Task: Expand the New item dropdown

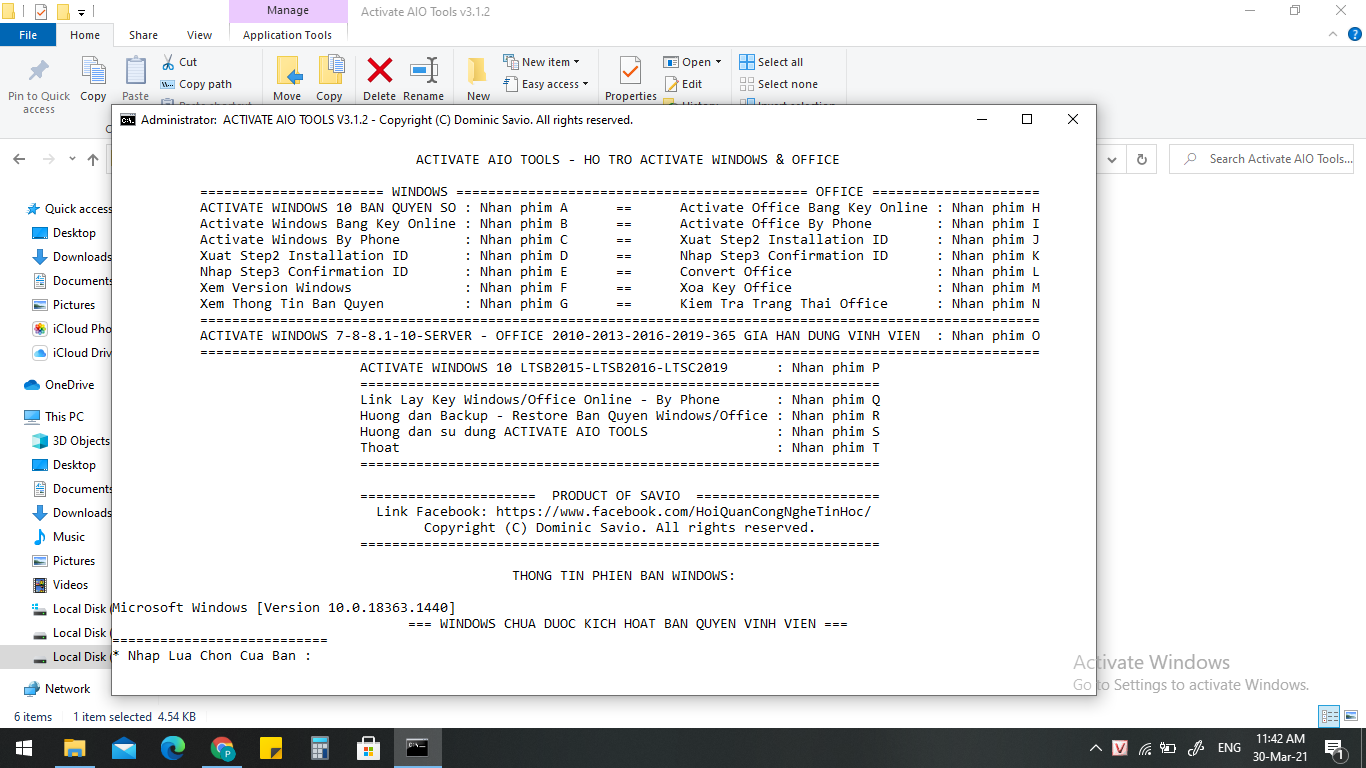Action: tap(541, 62)
